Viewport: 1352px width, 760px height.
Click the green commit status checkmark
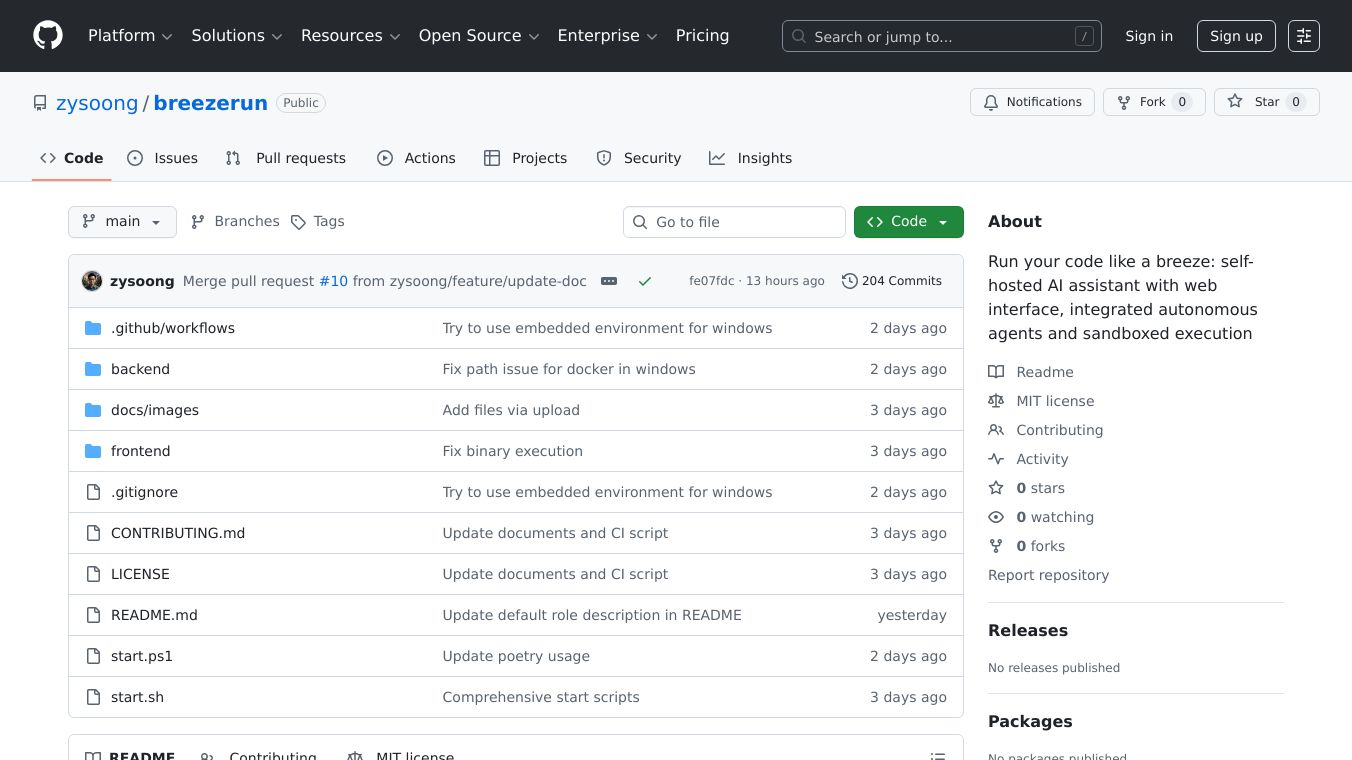point(645,281)
